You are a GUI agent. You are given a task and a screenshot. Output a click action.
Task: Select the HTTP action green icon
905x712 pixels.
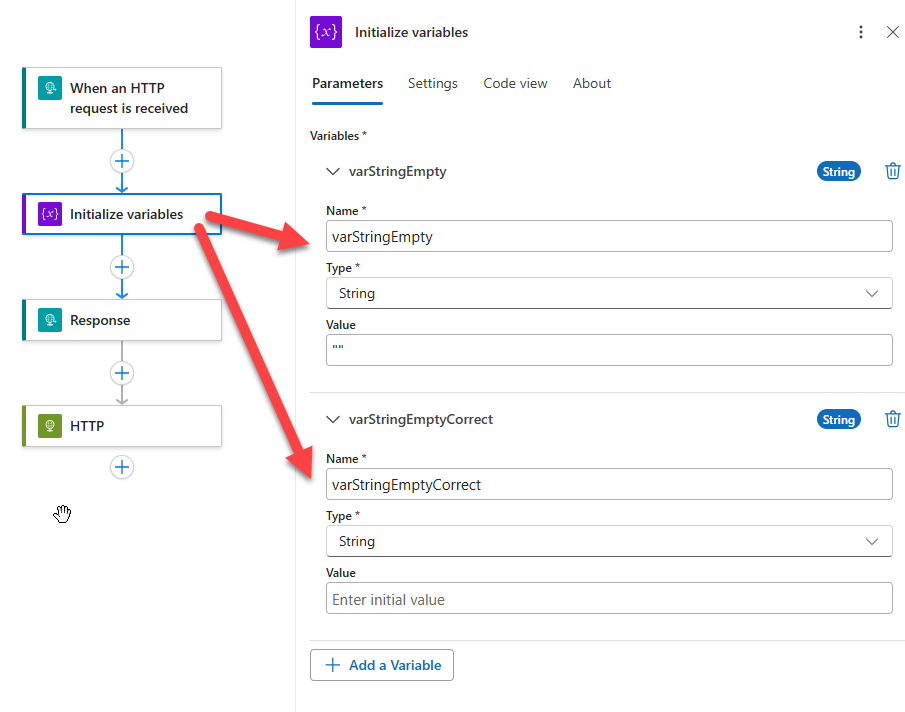50,426
